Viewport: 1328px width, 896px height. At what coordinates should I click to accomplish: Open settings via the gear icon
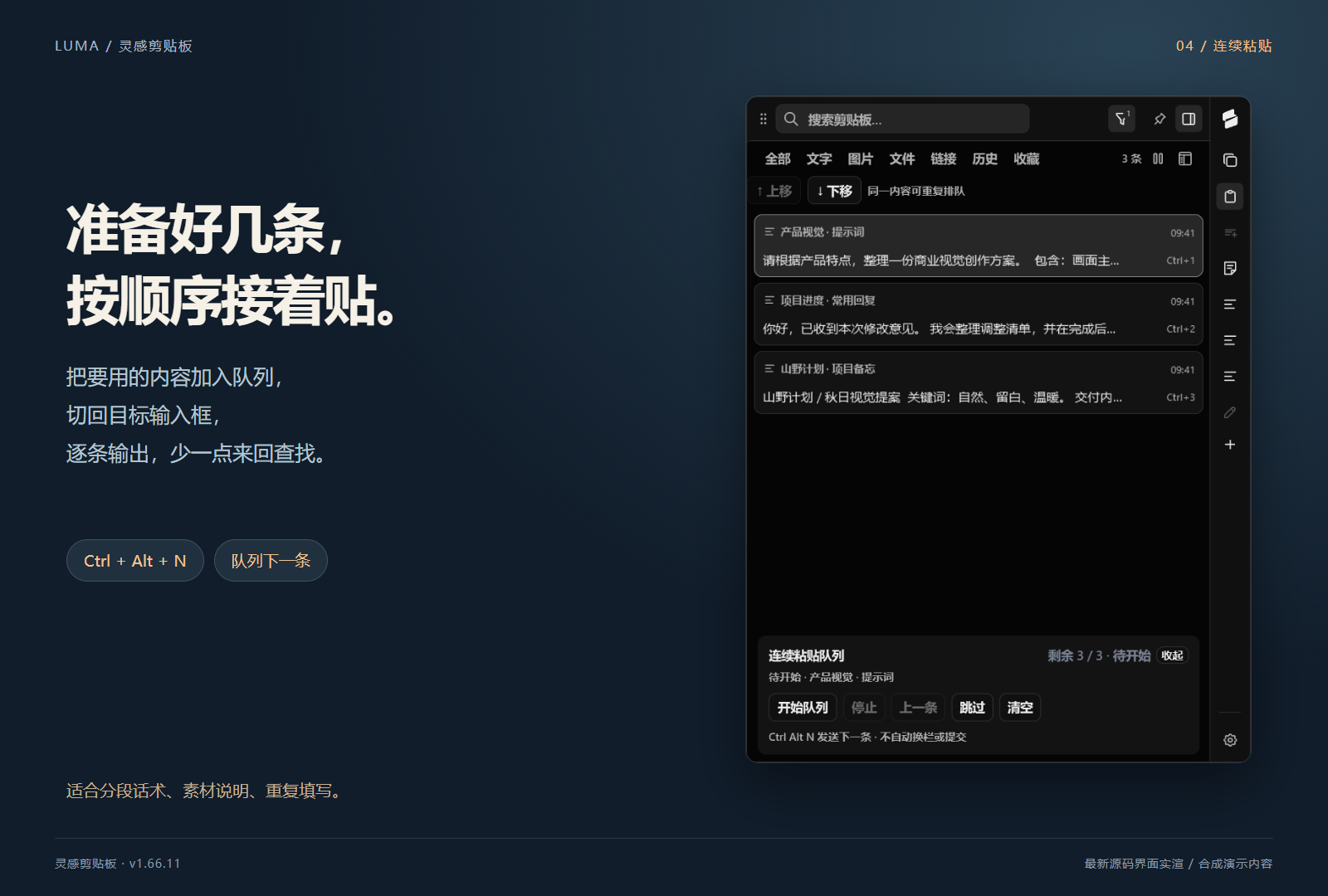(1230, 740)
